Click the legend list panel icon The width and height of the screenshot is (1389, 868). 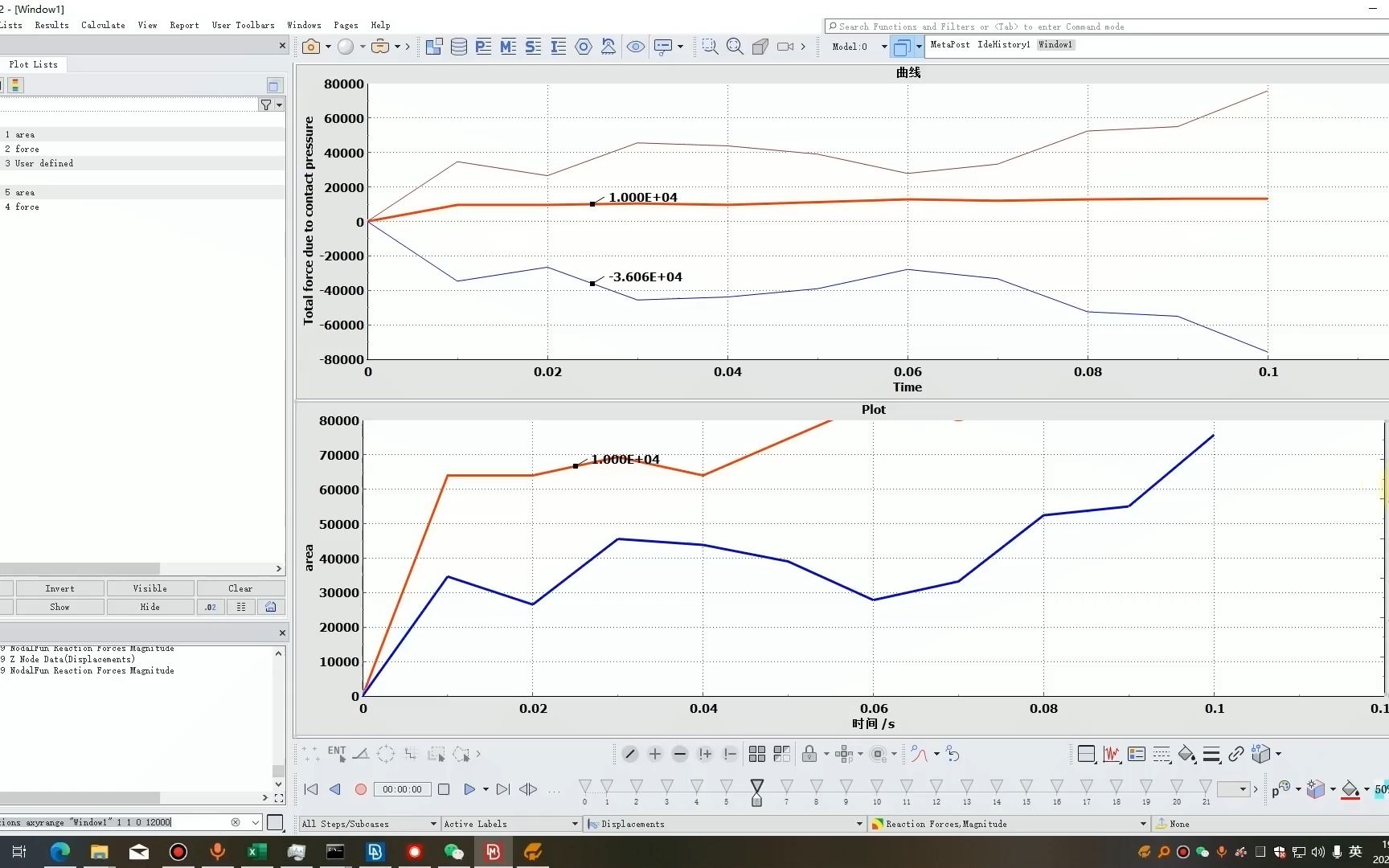(1137, 754)
